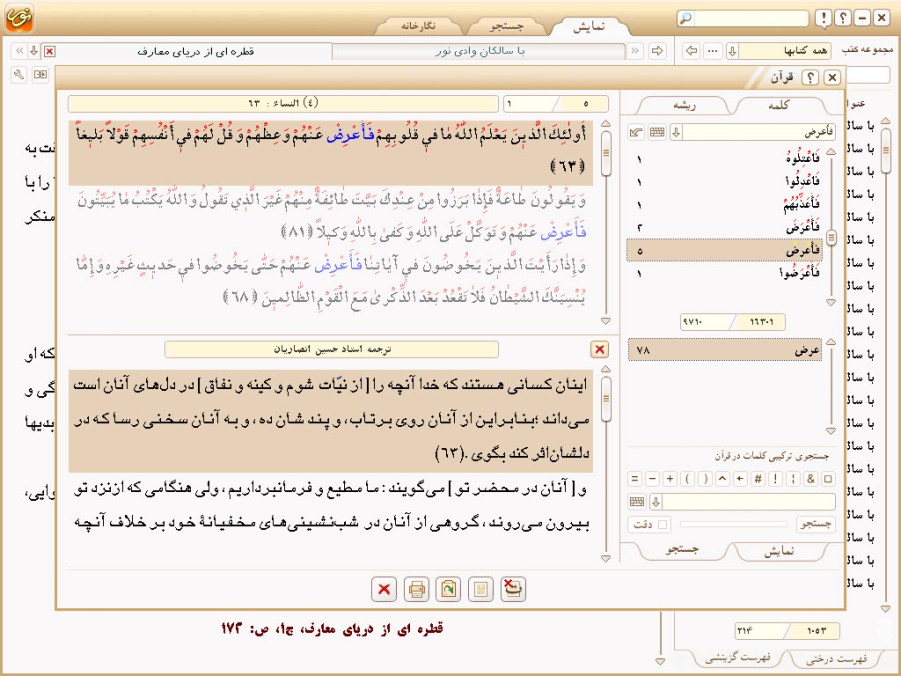The height and width of the screenshot is (676, 901).
Task: Click the جستجو button under the combined search field
Action: [816, 524]
